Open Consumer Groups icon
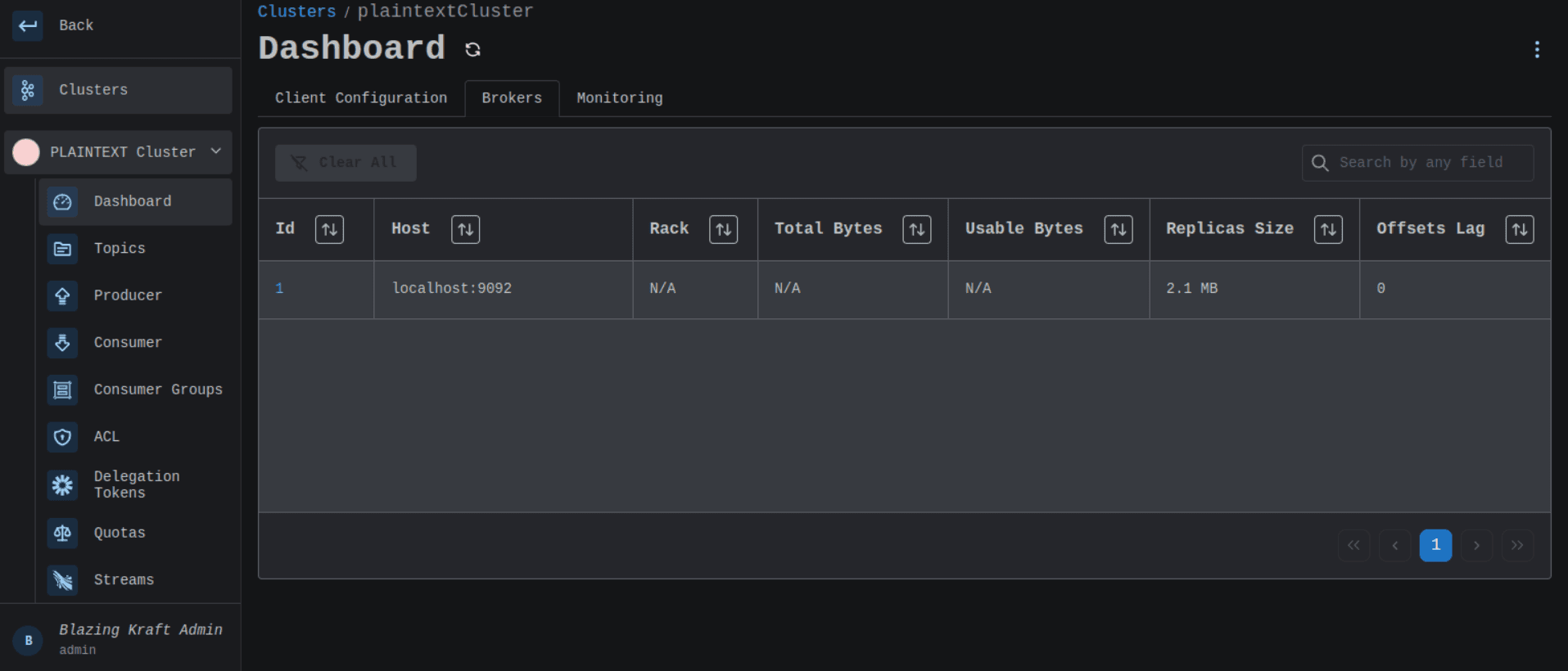 click(x=62, y=390)
